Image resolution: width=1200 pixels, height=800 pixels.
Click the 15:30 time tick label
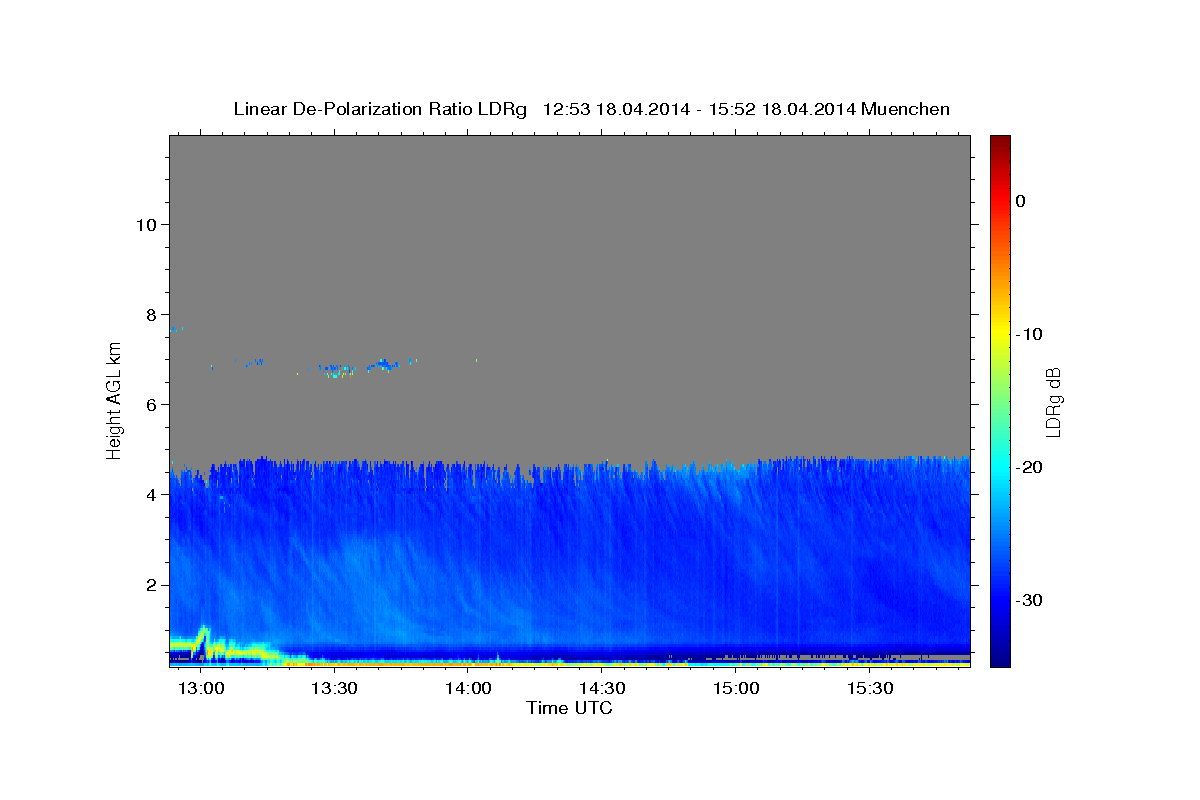870,689
